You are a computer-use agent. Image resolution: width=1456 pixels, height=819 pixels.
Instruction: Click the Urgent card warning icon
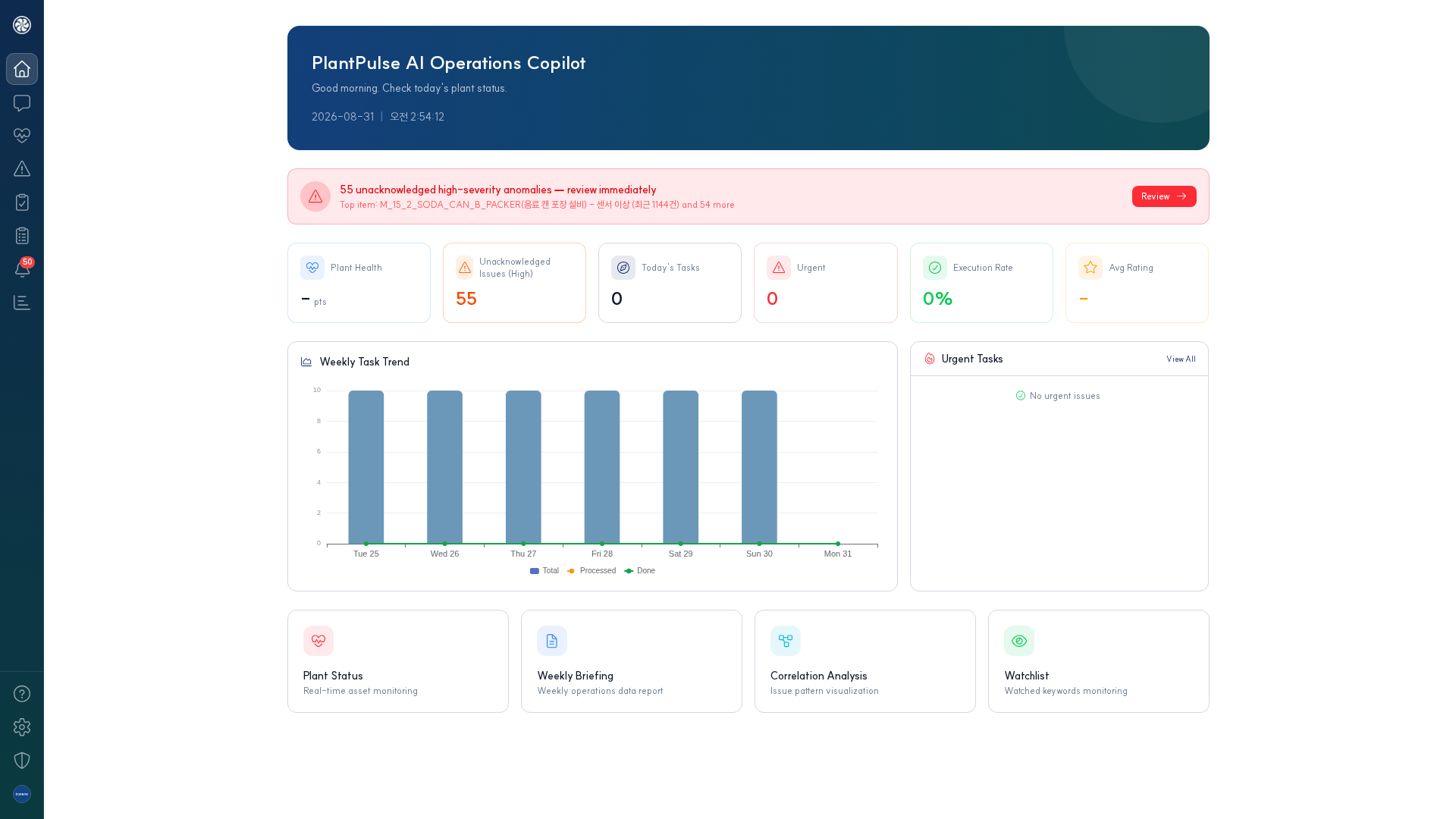779,268
